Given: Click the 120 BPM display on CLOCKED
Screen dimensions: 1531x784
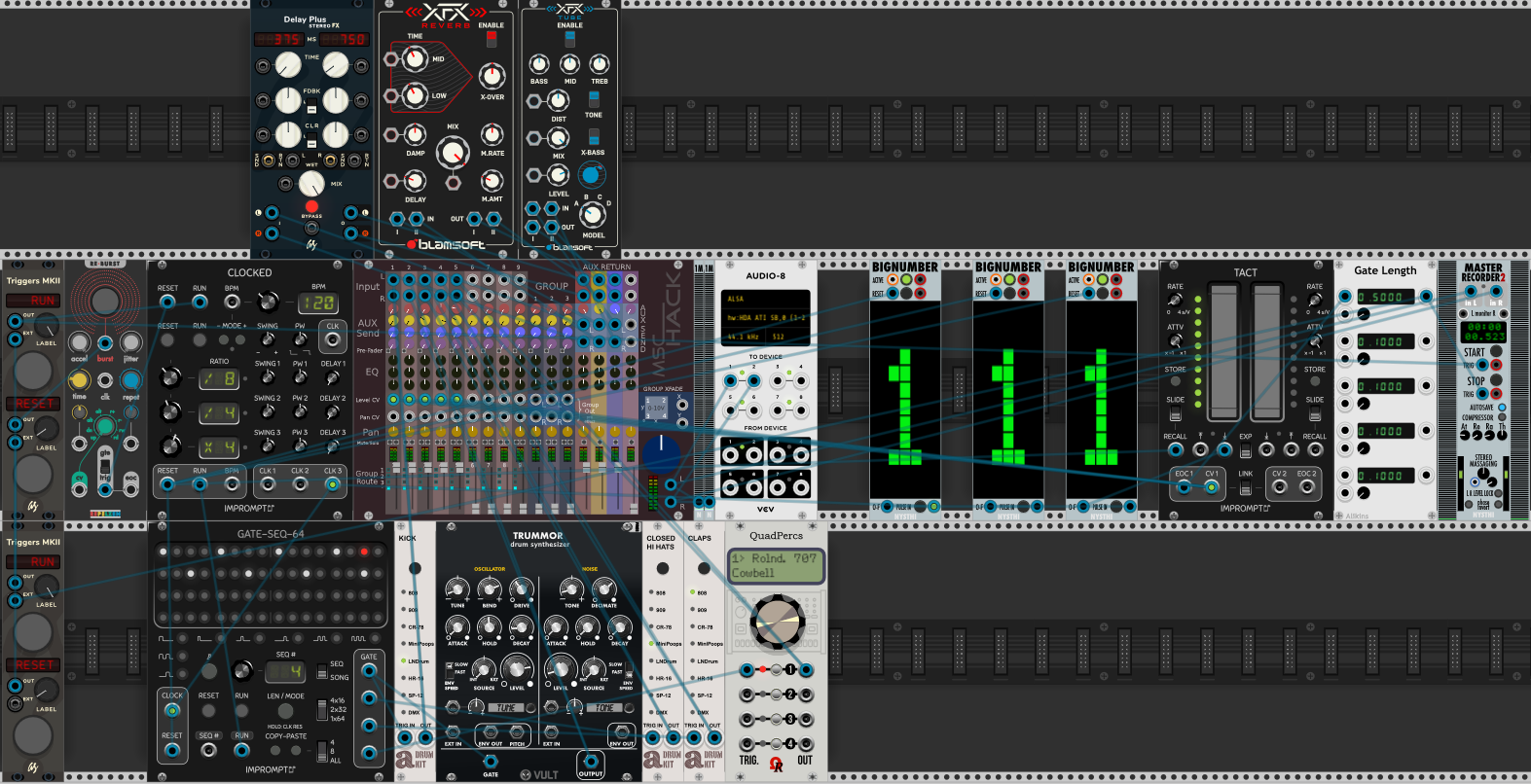Looking at the screenshot, I should point(317,303).
